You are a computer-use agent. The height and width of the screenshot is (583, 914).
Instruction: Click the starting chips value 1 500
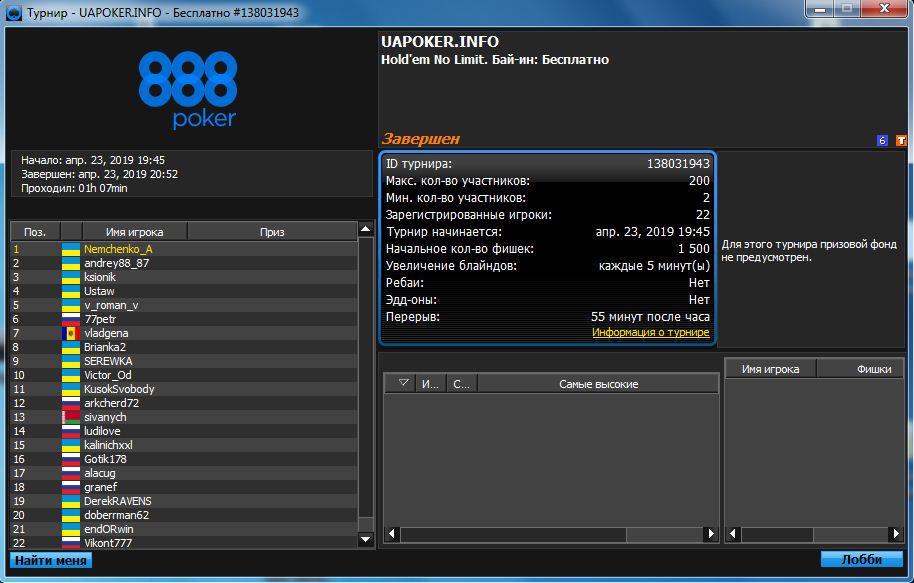coord(694,249)
